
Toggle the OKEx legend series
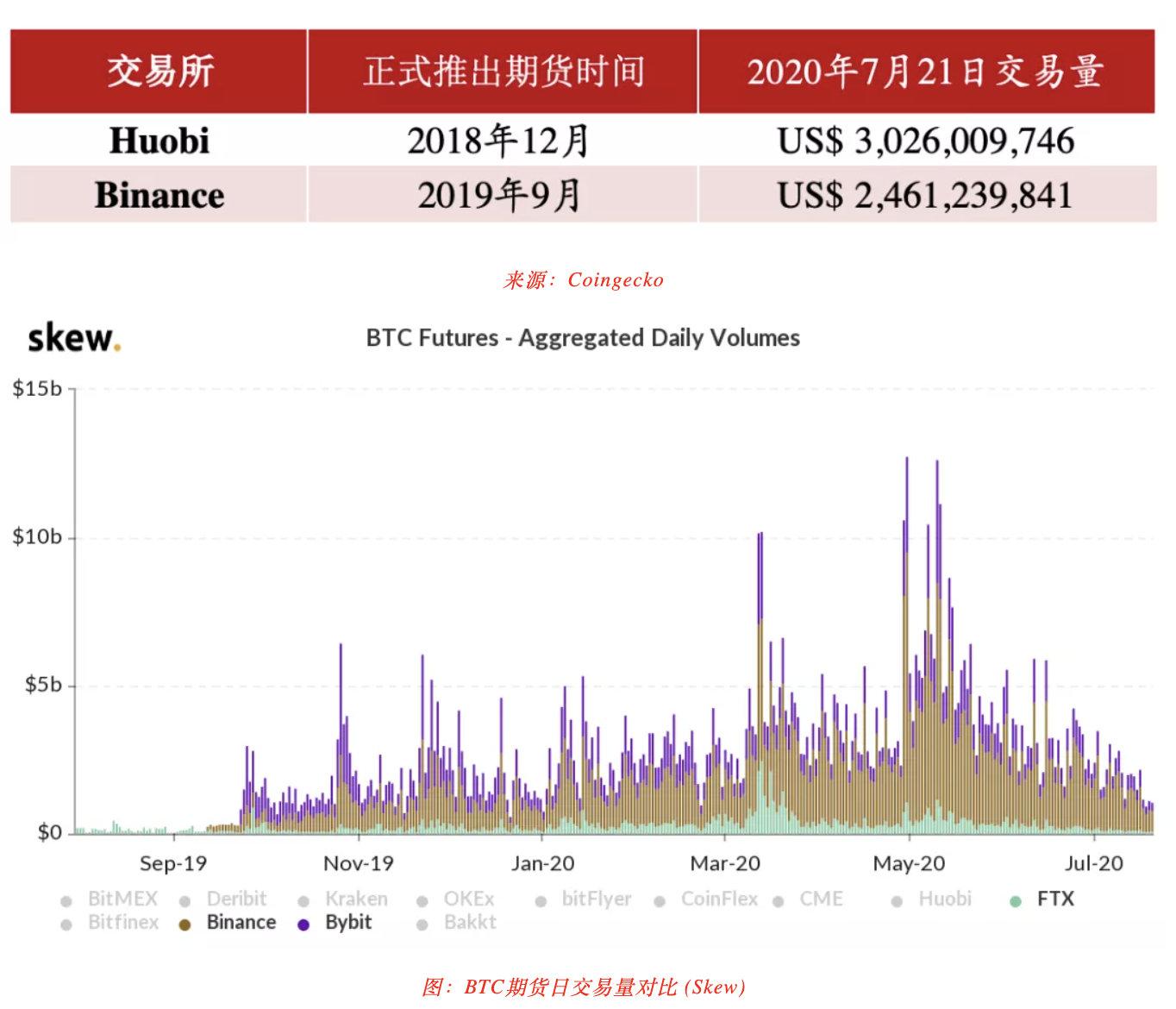(x=456, y=899)
